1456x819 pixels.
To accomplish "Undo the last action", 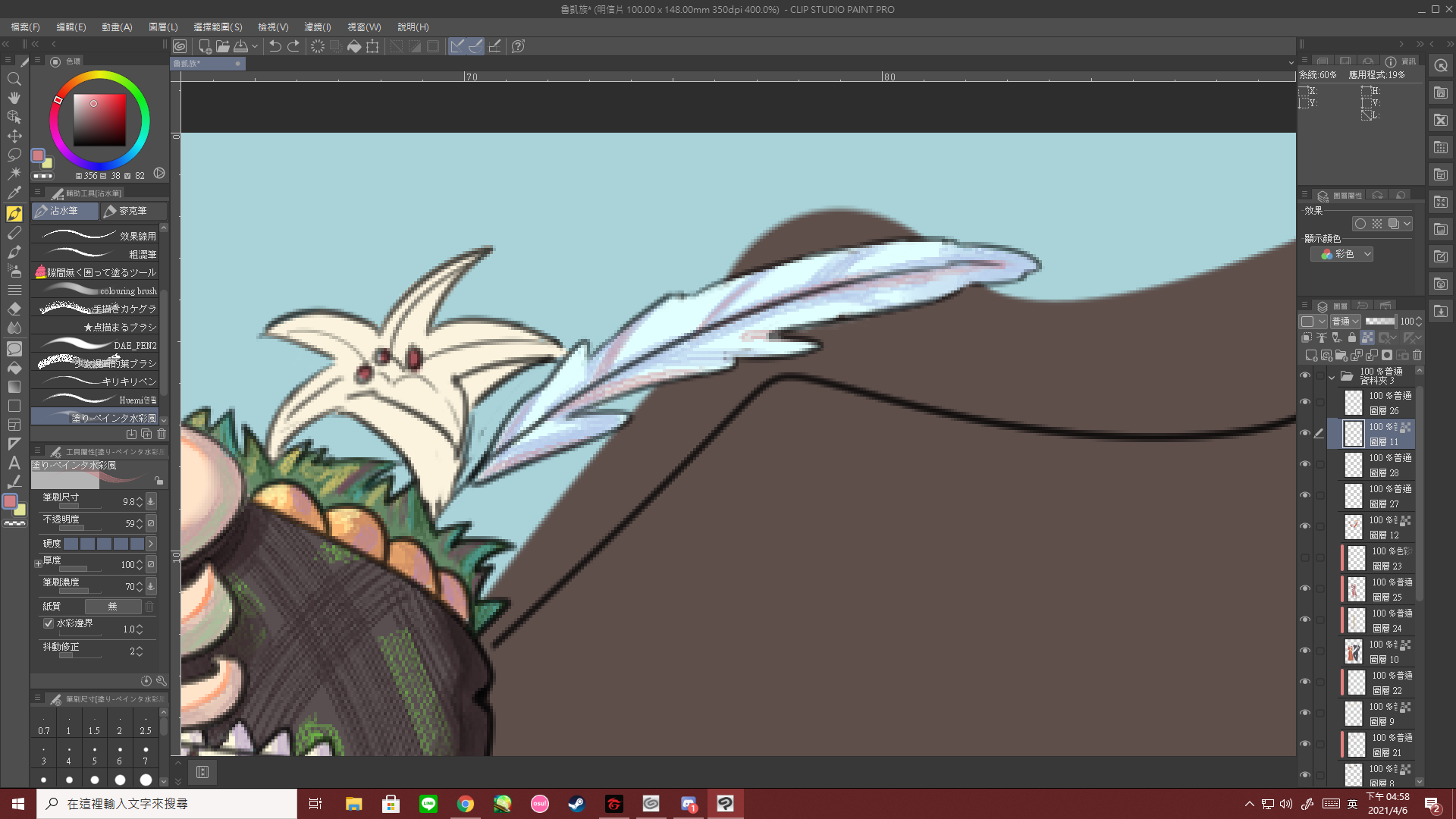I will [275, 46].
